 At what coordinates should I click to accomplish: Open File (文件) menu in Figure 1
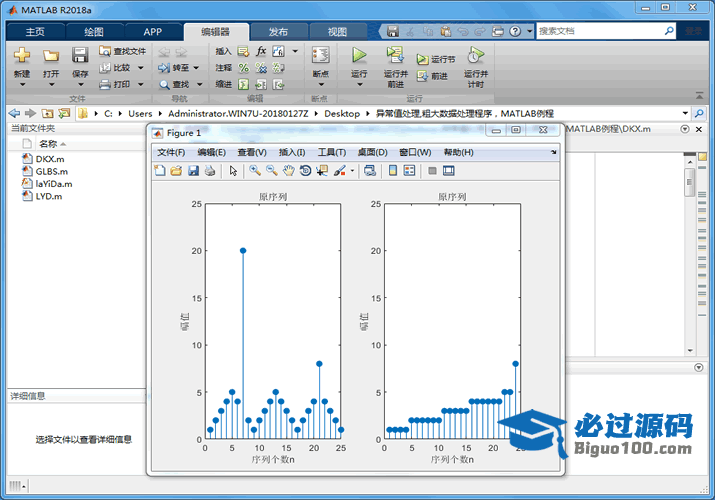(171, 152)
